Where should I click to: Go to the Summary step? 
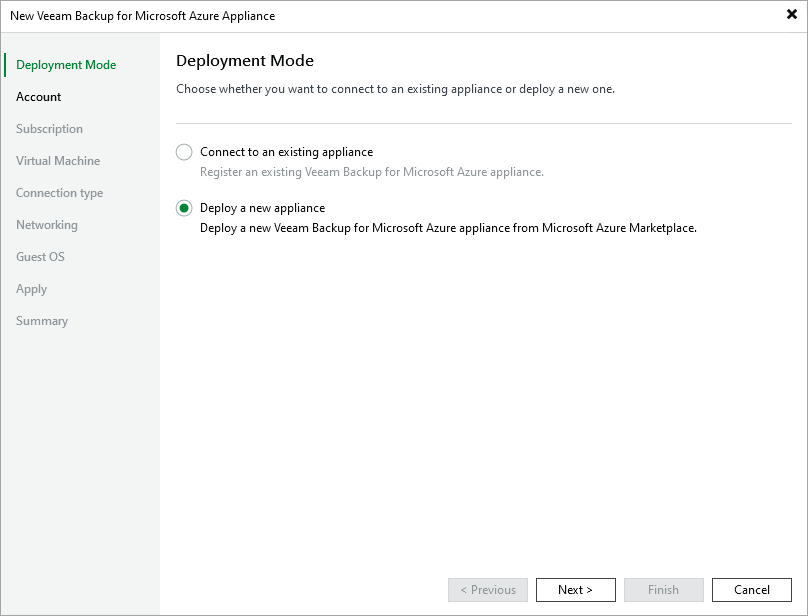pos(42,321)
